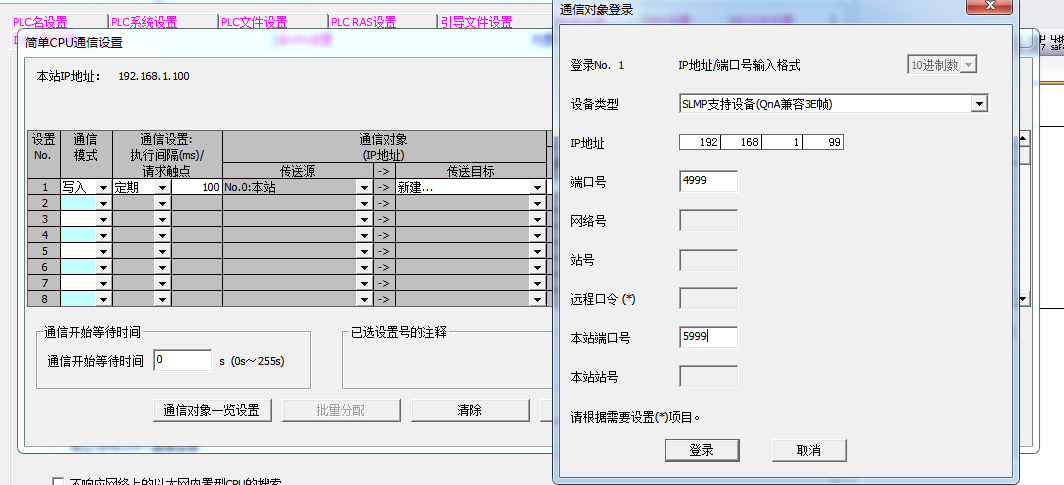This screenshot has width=1064, height=485.
Task: Click the 取消 button
Action: tap(808, 450)
